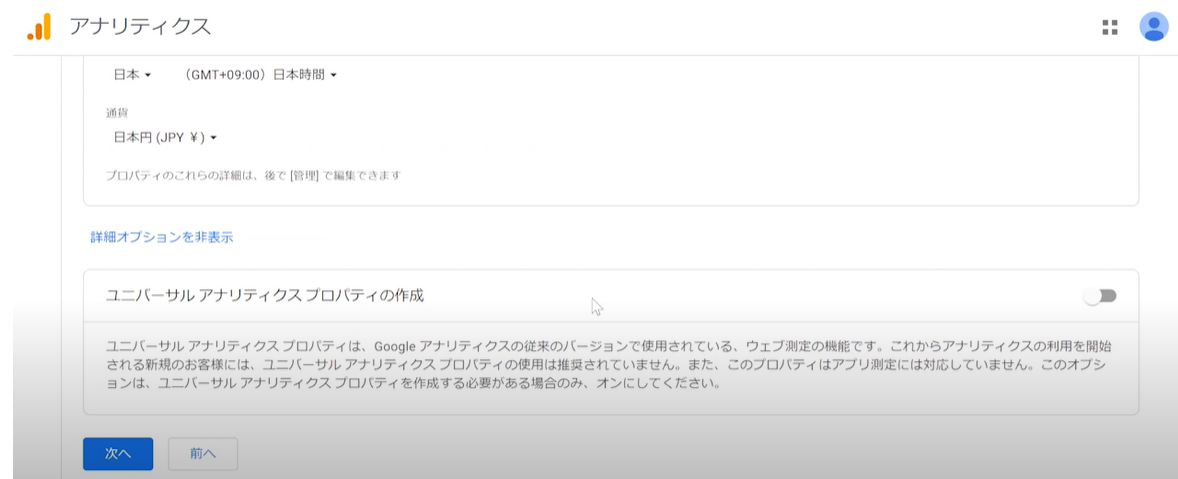Screen dimensions: 1178x479
Task: Click the Universal Analytics description paragraph
Action: pyautogui.click(x=609, y=365)
